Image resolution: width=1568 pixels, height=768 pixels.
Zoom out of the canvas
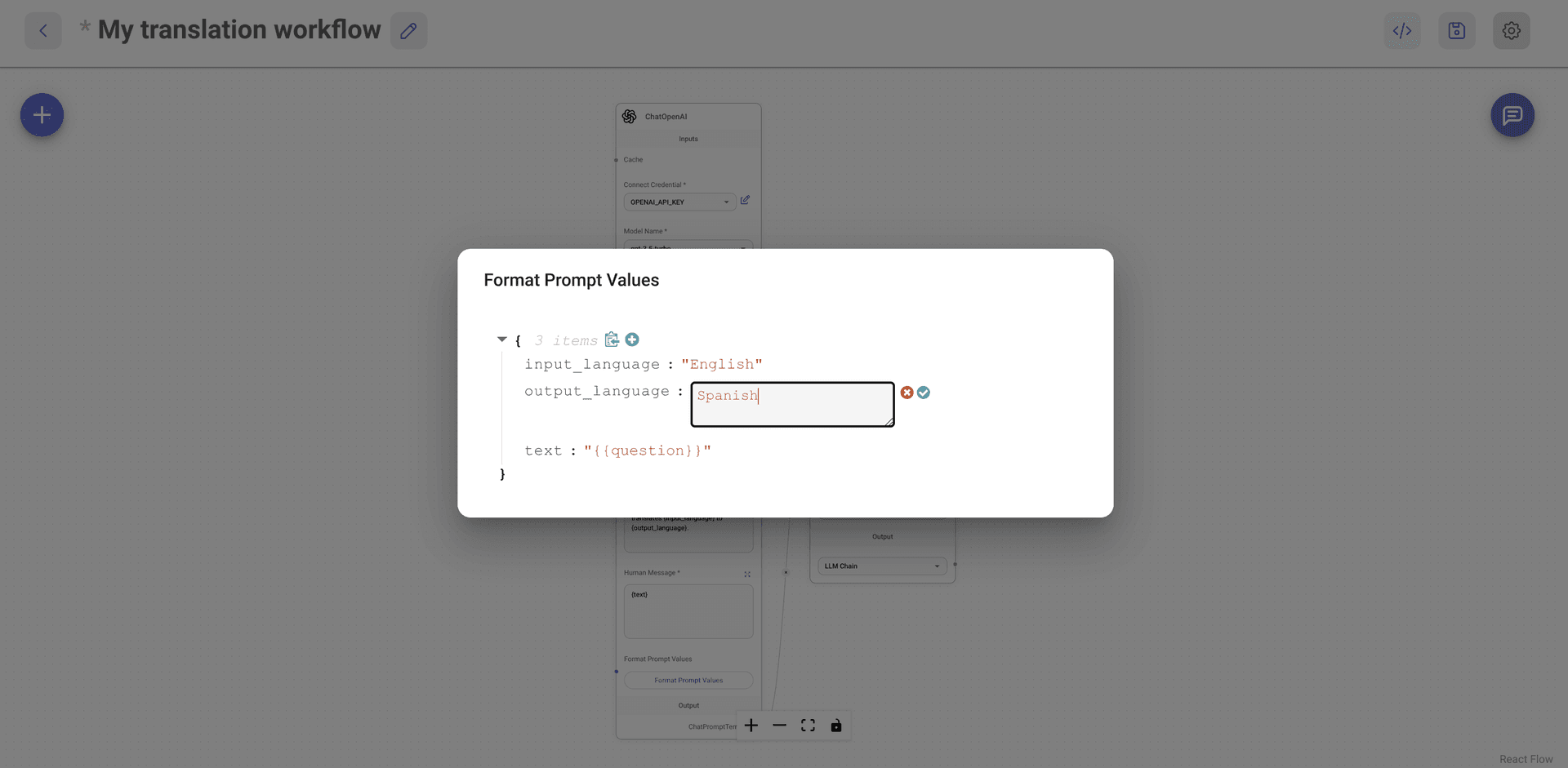point(779,726)
